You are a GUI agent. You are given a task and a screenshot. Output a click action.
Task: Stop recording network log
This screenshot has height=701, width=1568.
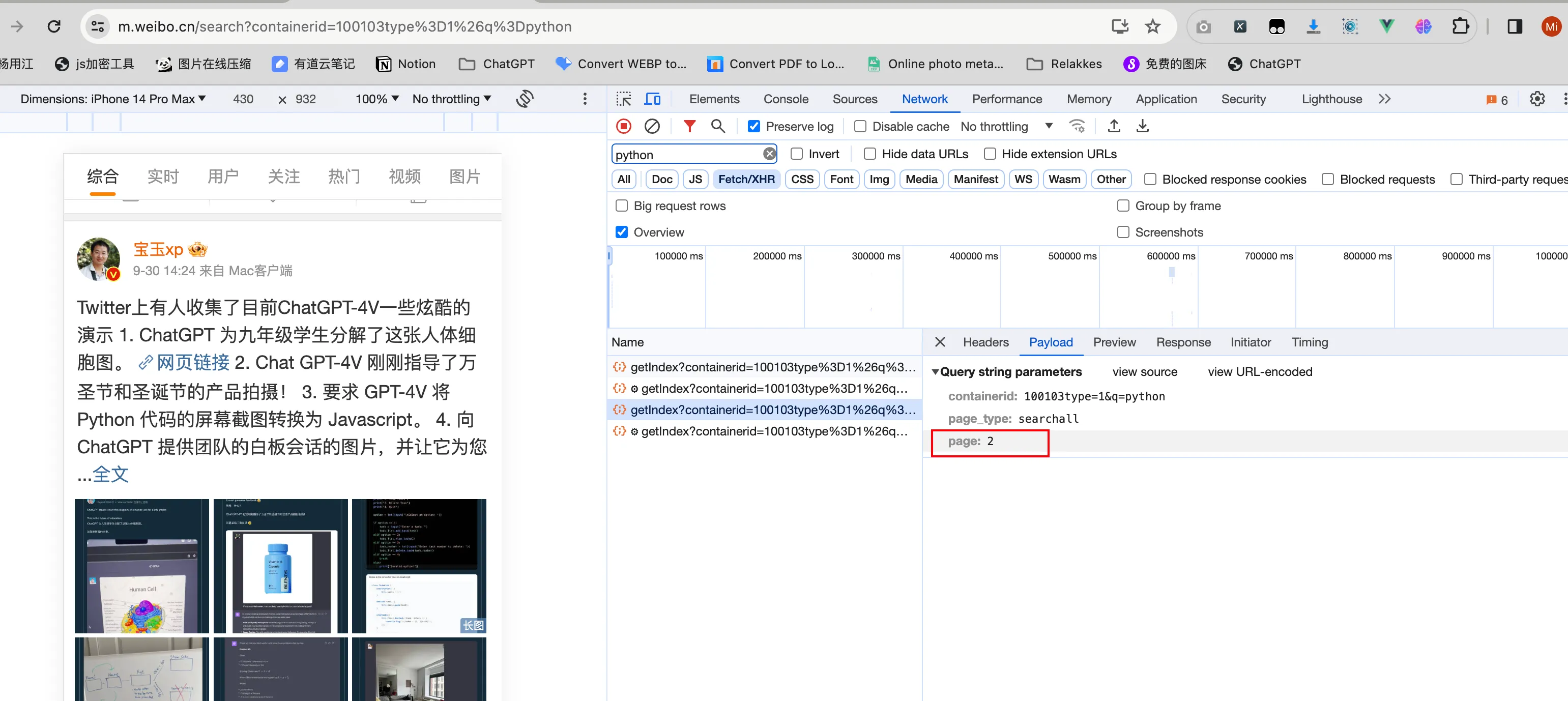coord(623,126)
